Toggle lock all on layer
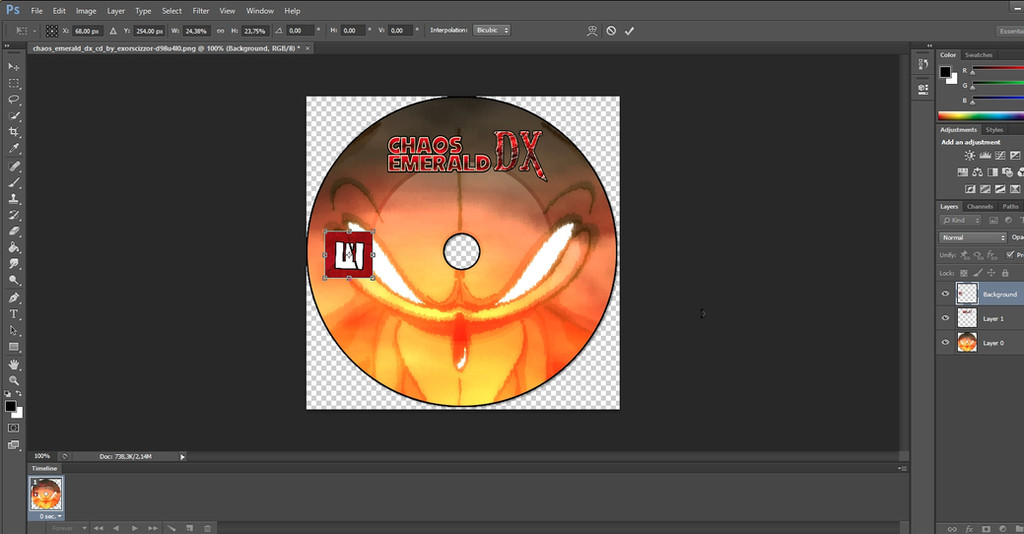 [x=1005, y=273]
